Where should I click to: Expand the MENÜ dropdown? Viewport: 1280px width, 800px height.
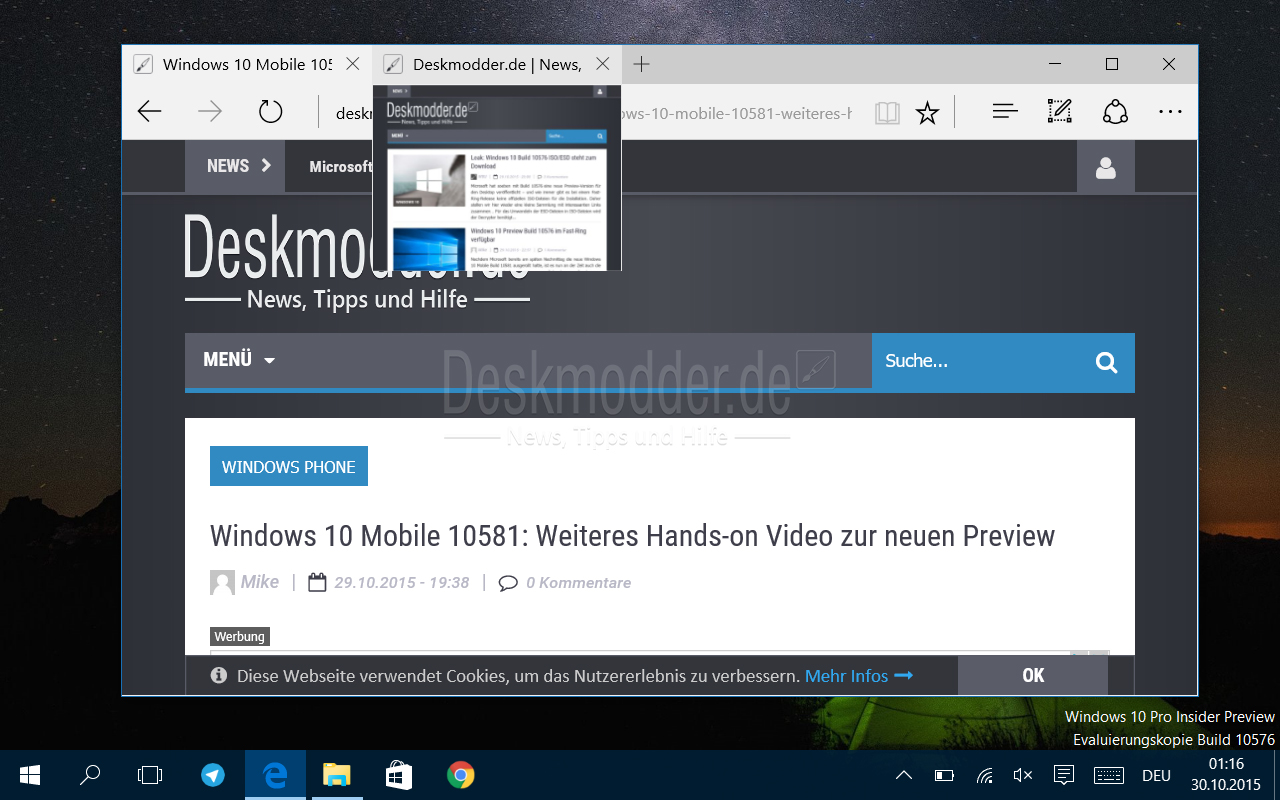pyautogui.click(x=239, y=360)
